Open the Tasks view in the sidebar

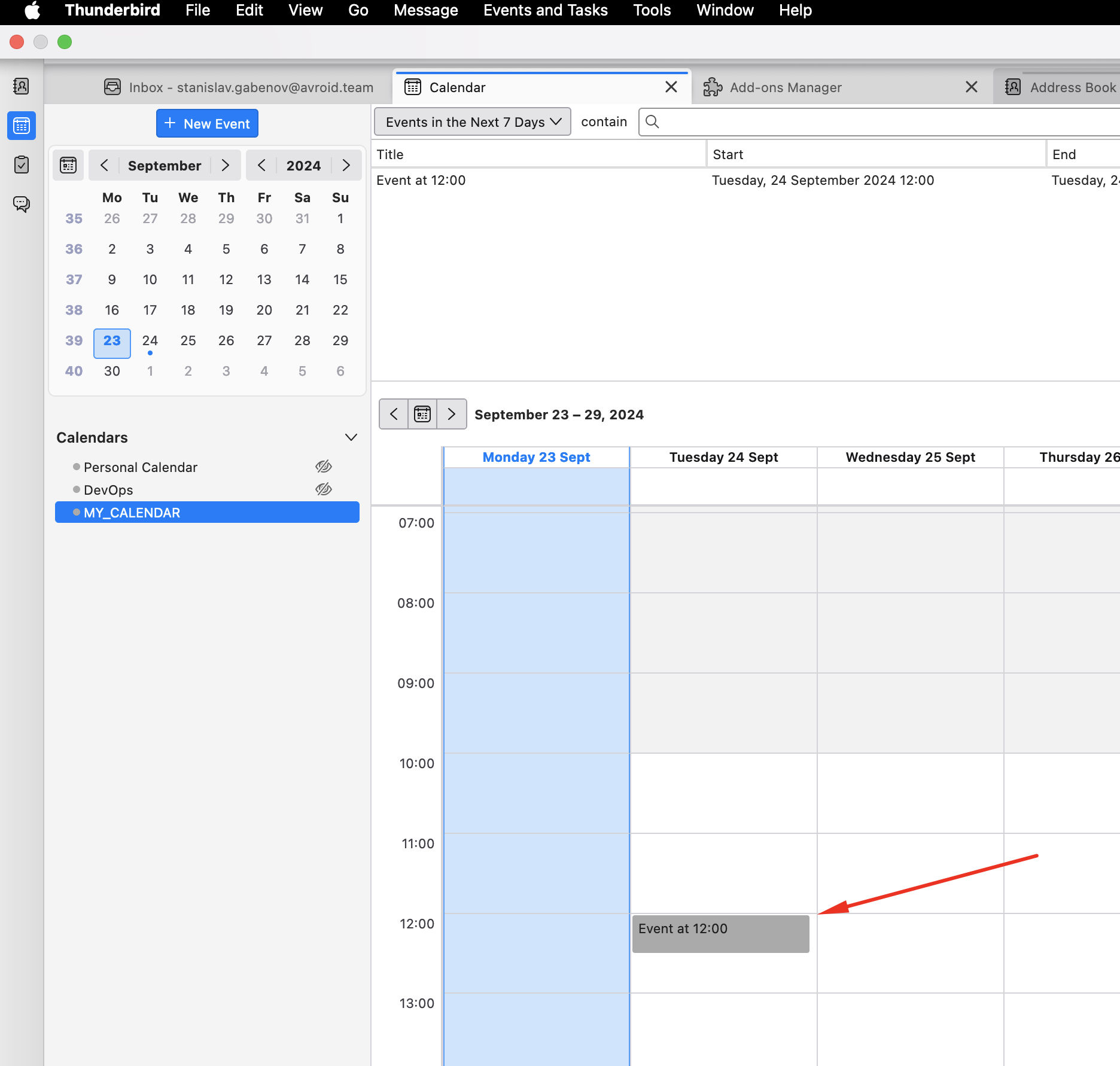pyautogui.click(x=22, y=165)
